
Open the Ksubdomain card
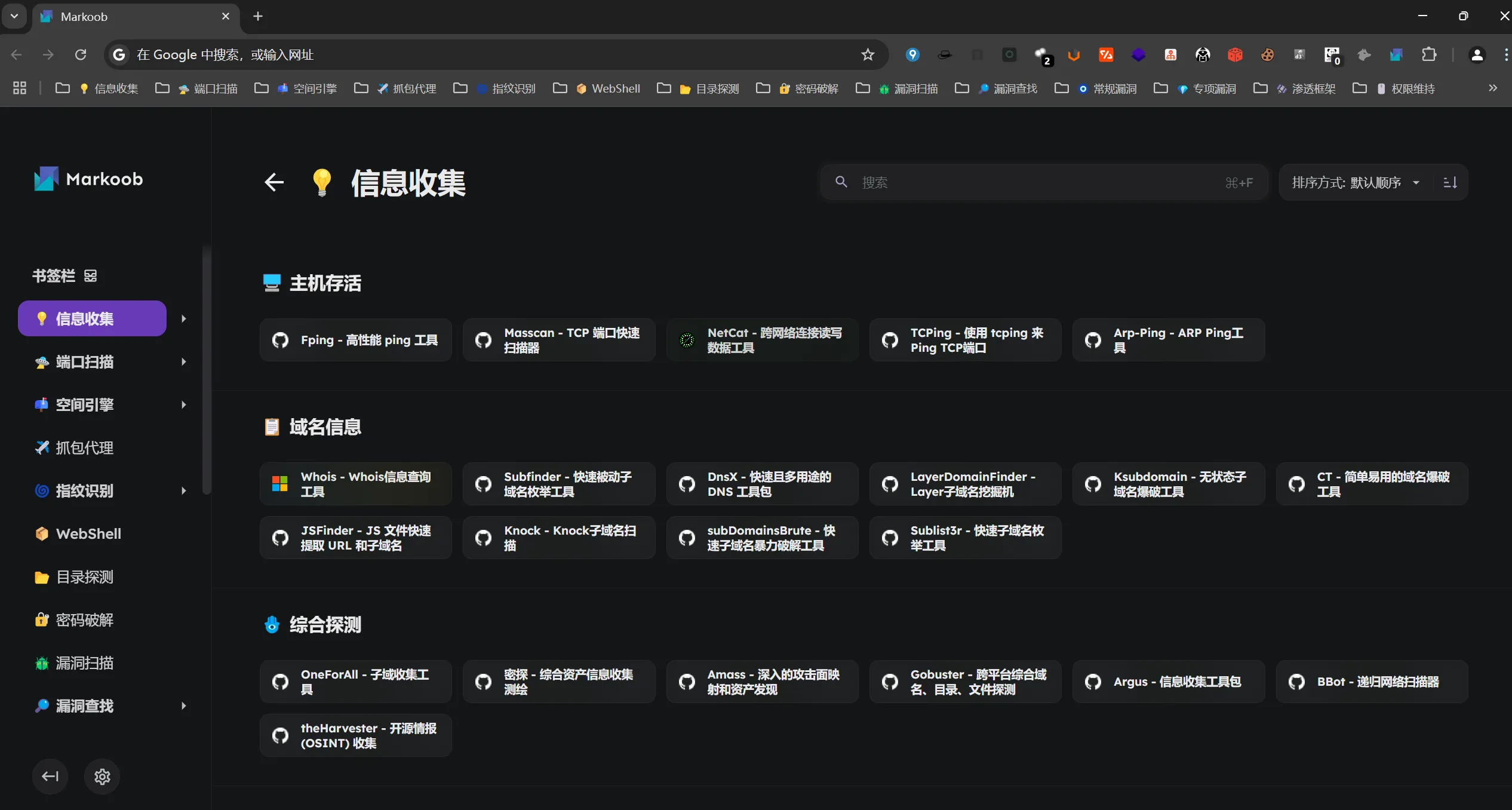coord(1169,484)
